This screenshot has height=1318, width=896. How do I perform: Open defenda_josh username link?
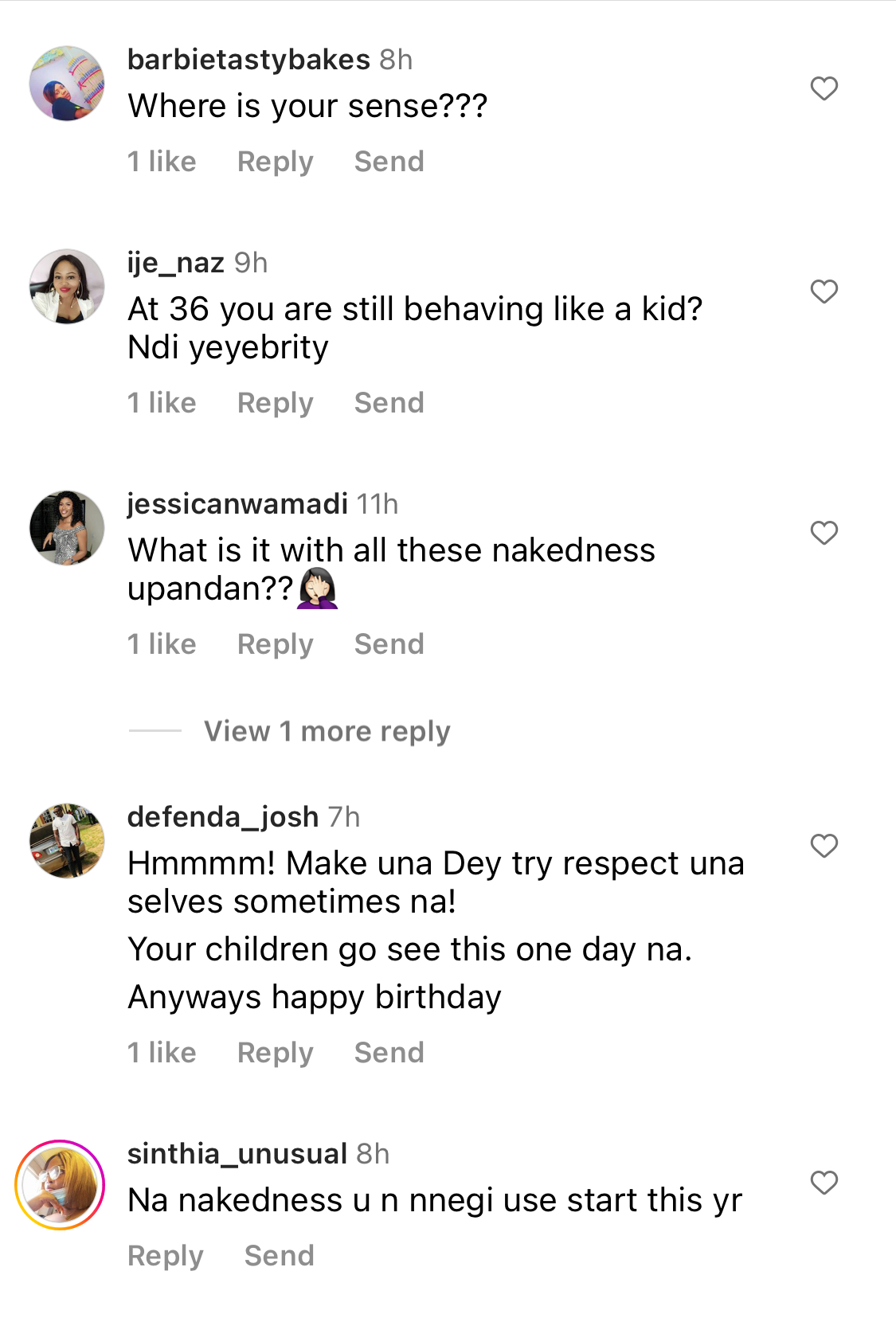[223, 817]
